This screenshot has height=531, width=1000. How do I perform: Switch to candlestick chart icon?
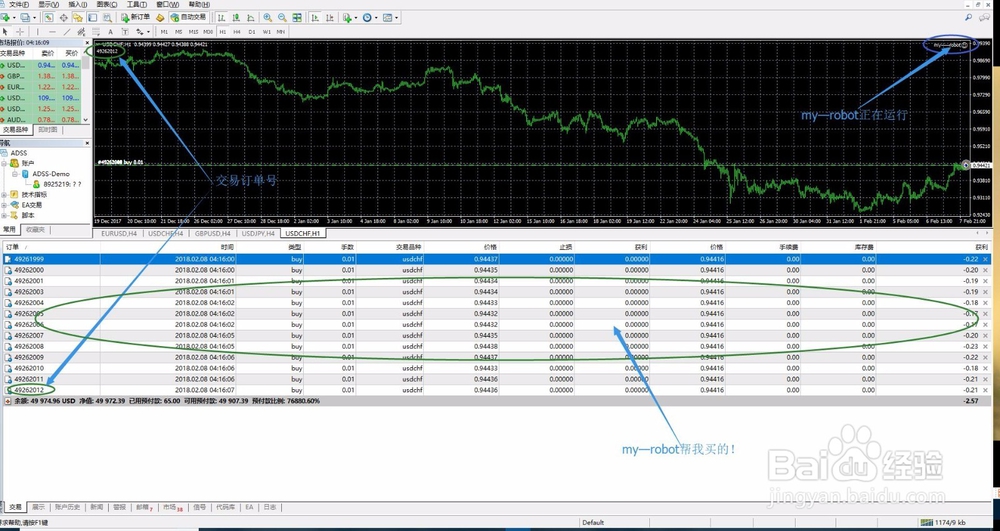[236, 17]
